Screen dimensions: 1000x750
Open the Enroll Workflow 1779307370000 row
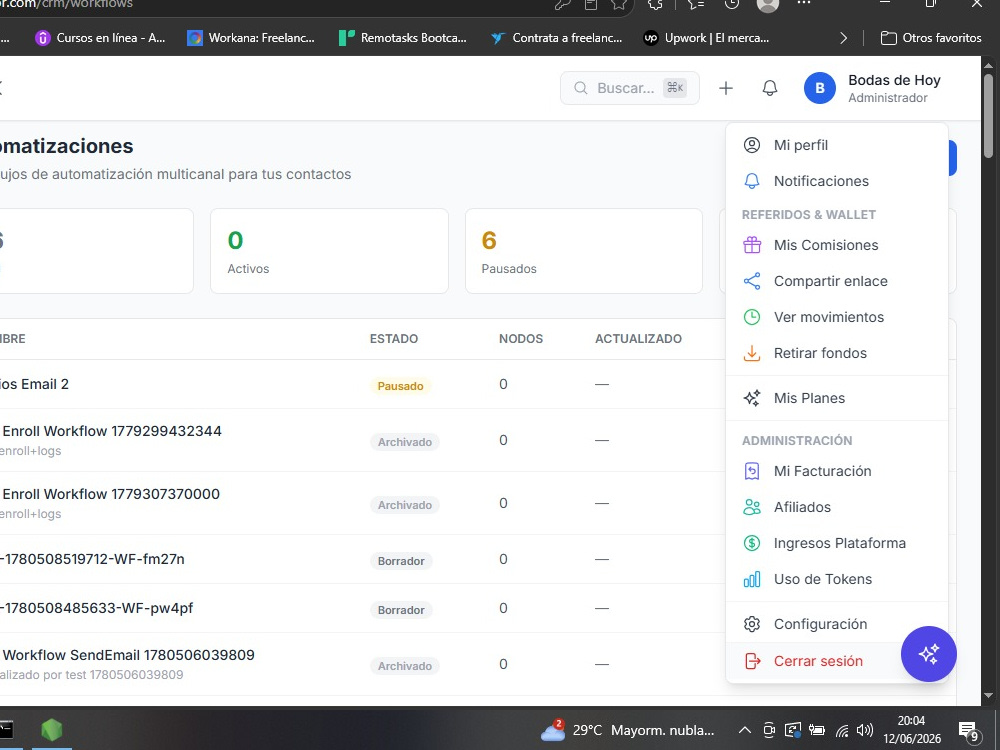tap(362, 503)
